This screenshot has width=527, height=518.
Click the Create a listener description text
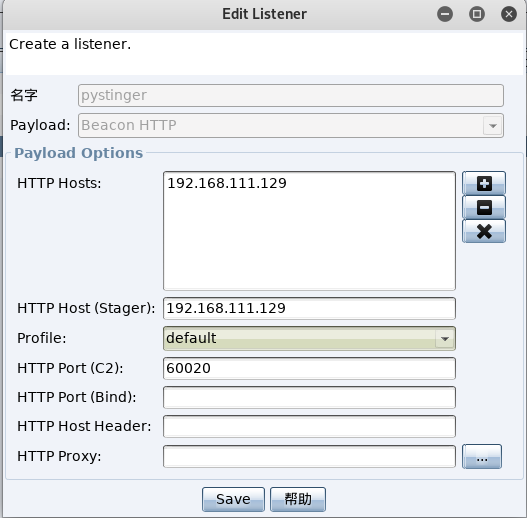70,44
